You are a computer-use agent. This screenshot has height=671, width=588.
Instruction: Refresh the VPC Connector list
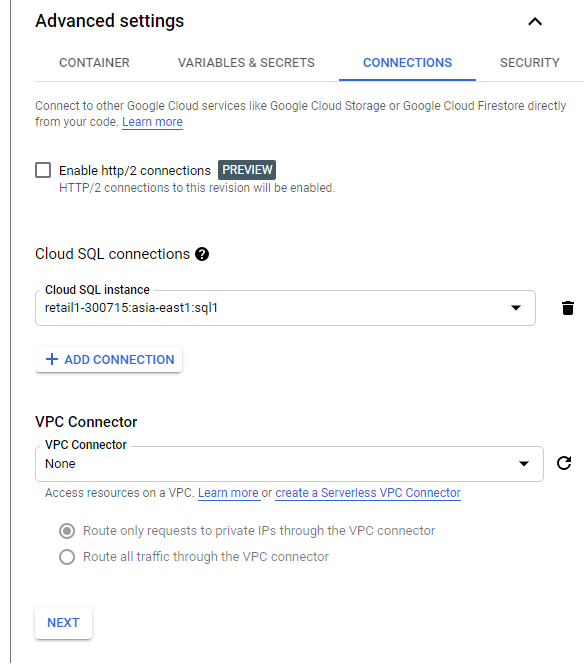coord(564,463)
